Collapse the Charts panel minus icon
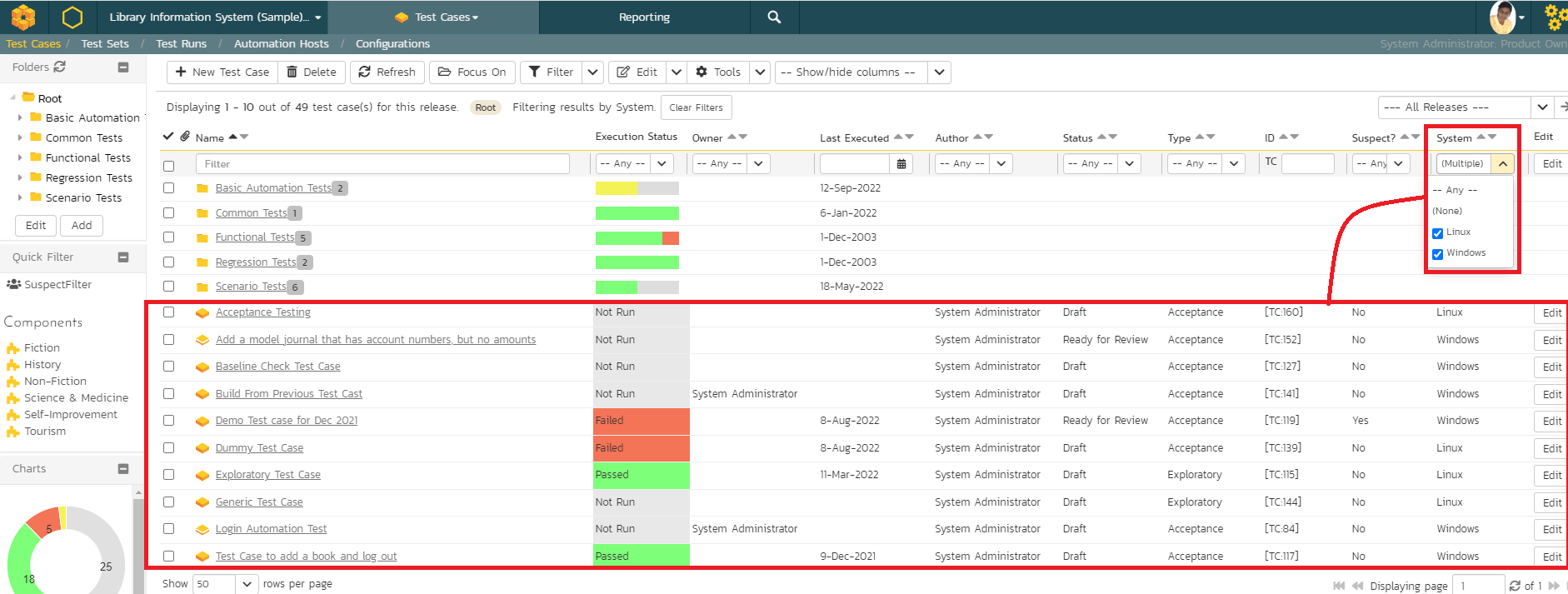Image resolution: width=1568 pixels, height=594 pixels. 123,469
